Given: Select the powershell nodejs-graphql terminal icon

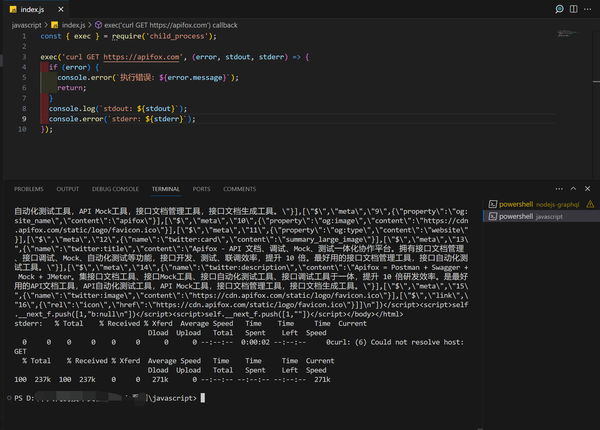Looking at the screenshot, I should tap(490, 204).
